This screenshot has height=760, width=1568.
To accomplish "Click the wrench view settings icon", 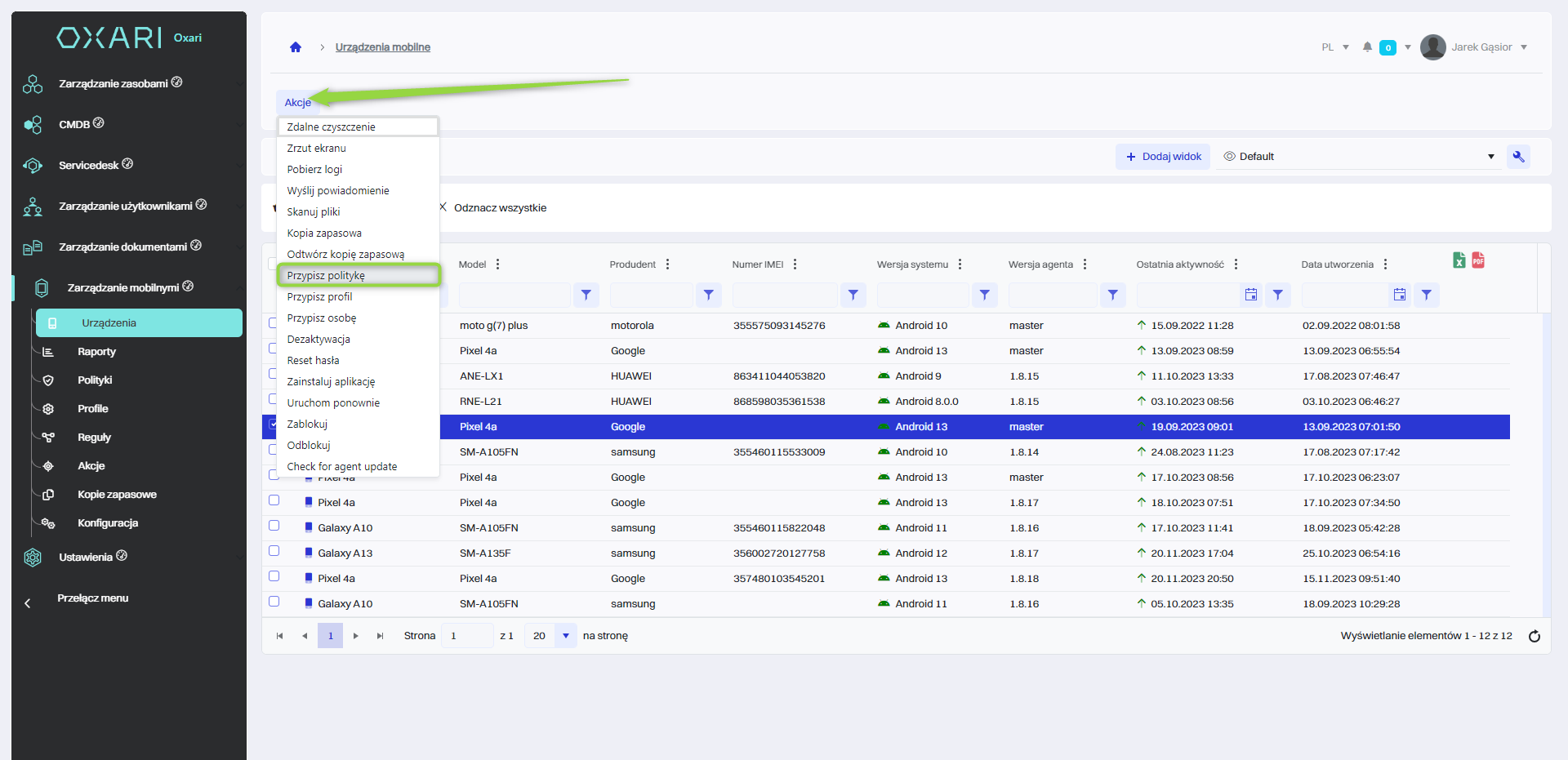I will (1518, 157).
